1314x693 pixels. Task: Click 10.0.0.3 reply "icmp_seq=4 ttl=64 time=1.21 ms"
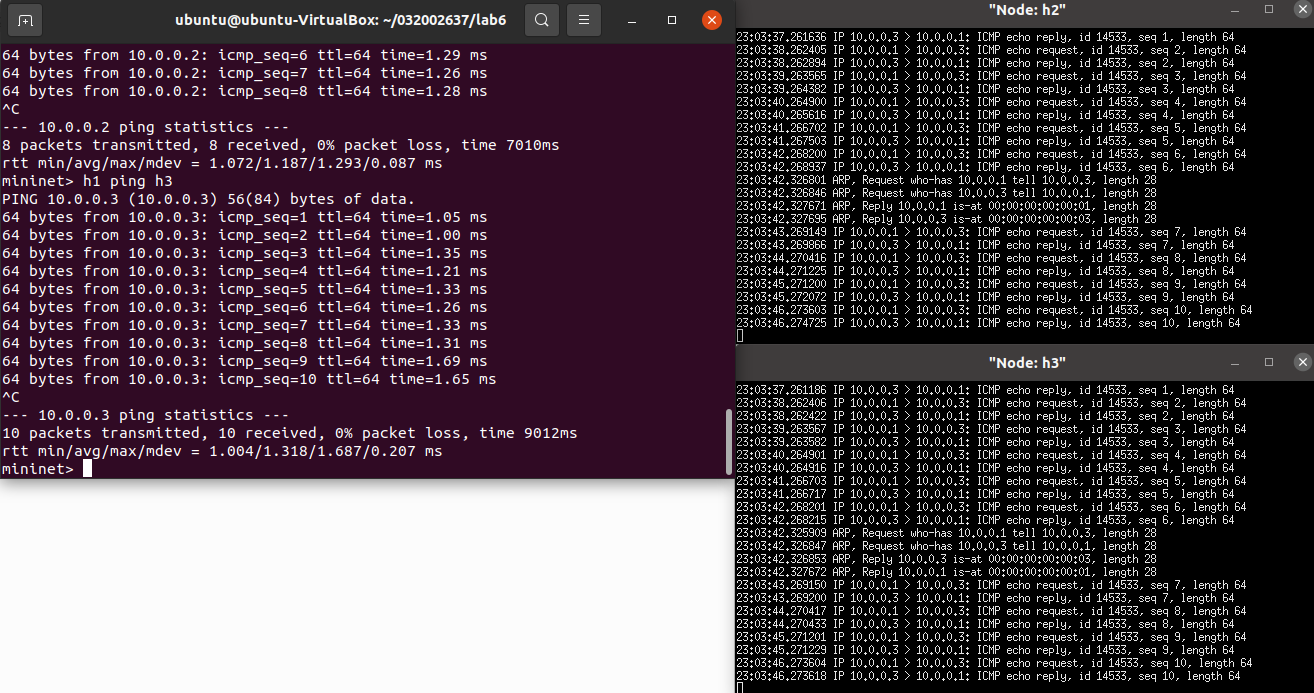coord(244,271)
